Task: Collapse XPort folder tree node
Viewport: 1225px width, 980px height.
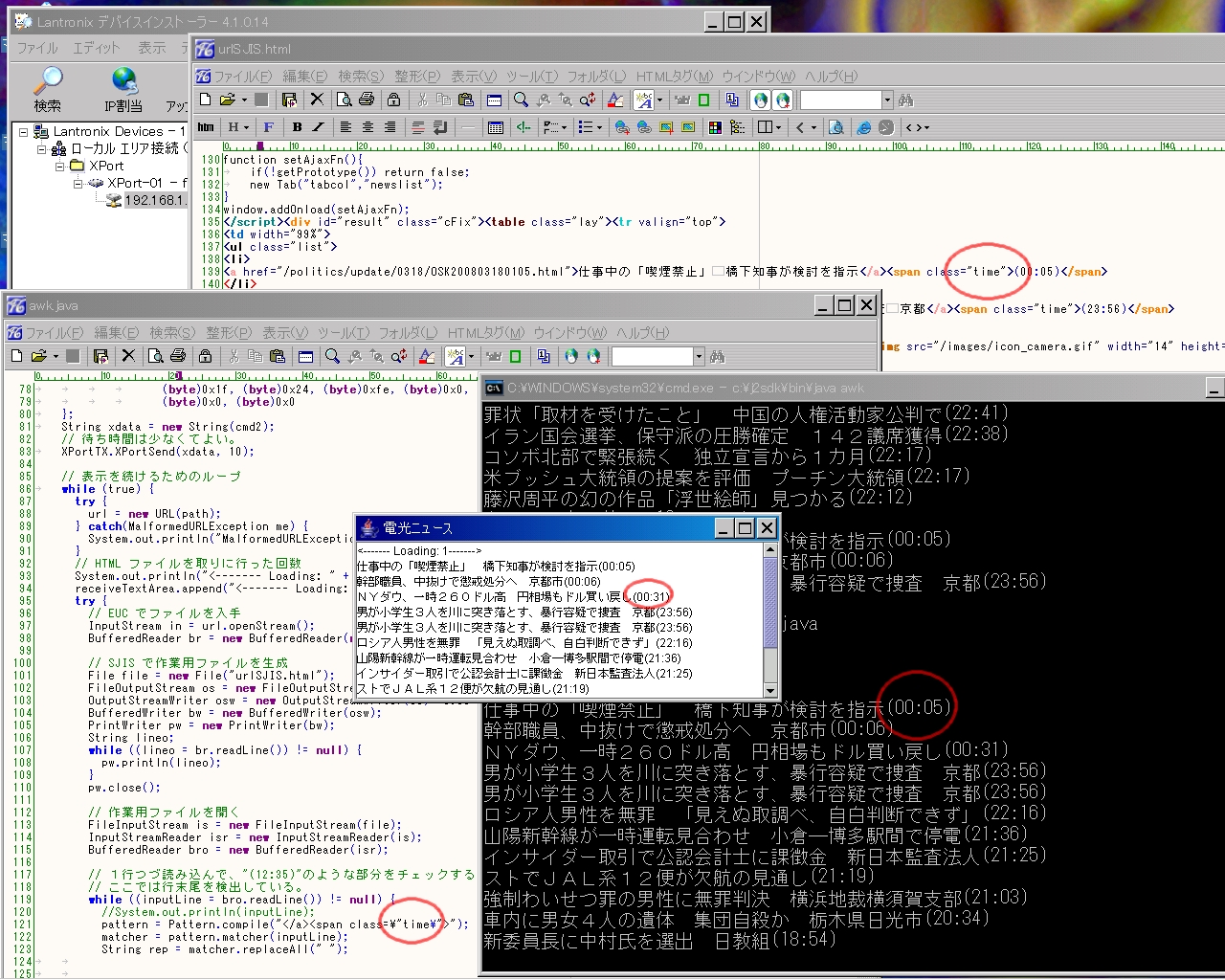Action: [x=59, y=167]
